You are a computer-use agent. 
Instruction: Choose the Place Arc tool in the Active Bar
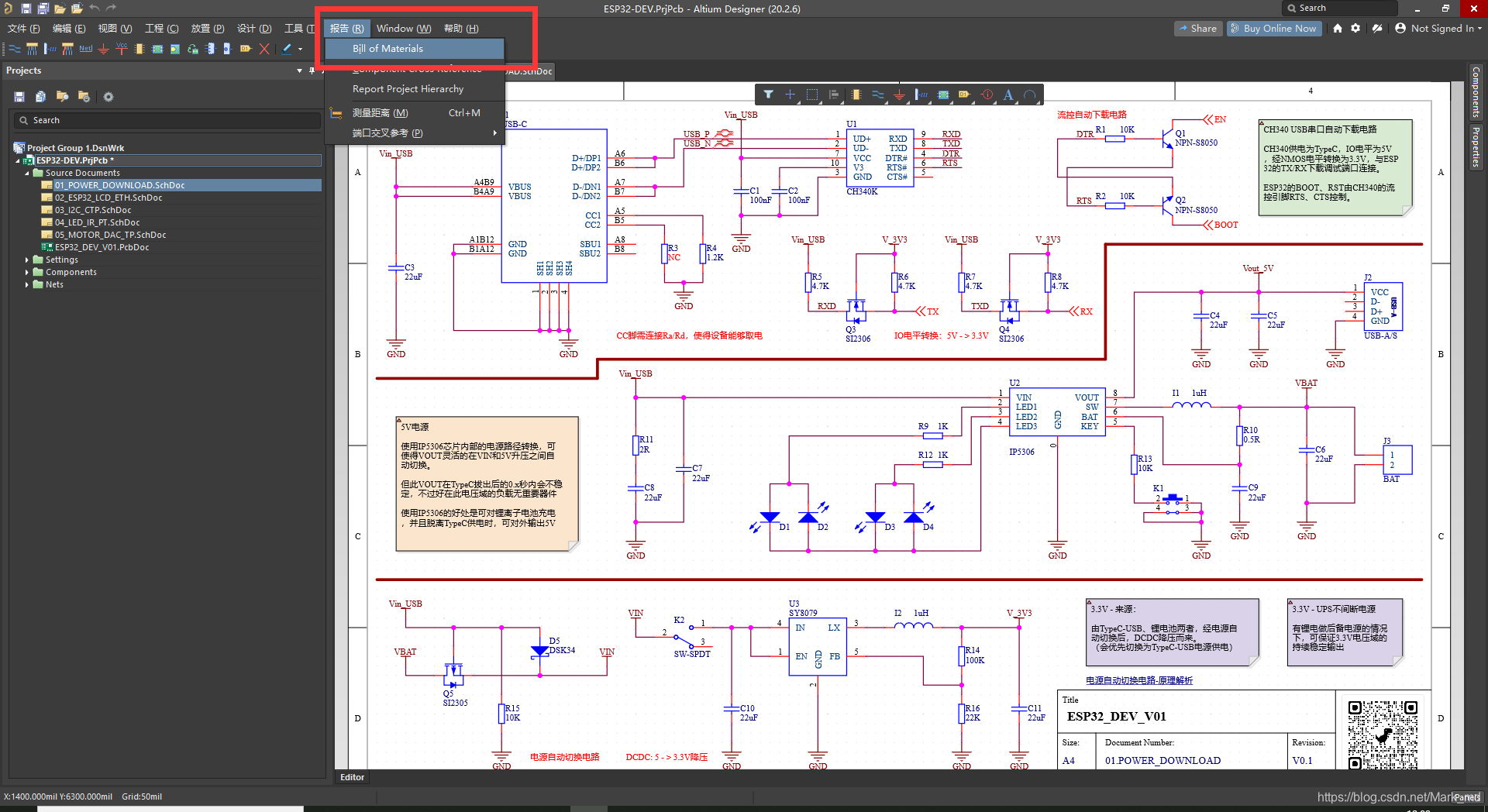pos(1030,95)
